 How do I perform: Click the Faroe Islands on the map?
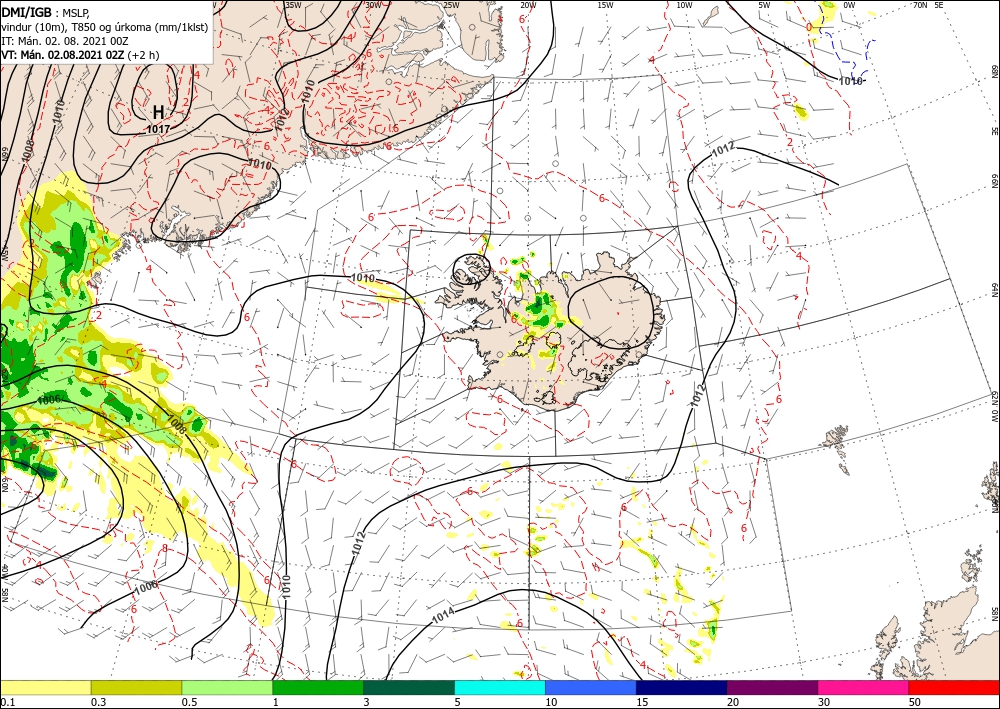point(838,448)
